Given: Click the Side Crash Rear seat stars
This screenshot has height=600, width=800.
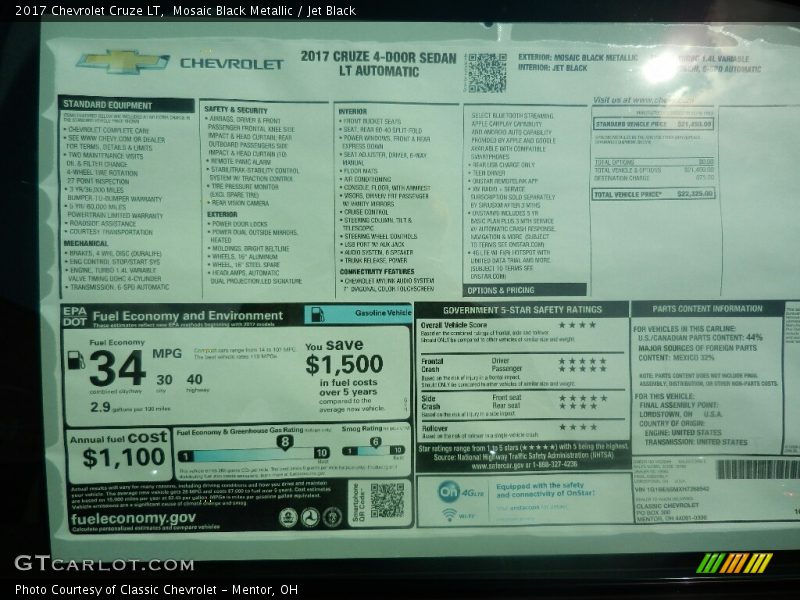Looking at the screenshot, I should click(578, 406).
